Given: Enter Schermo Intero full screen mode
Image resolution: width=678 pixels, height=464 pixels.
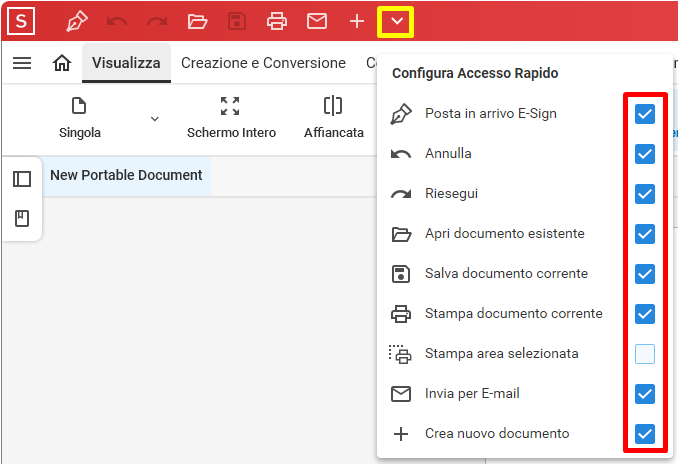Looking at the screenshot, I should (x=230, y=106).
